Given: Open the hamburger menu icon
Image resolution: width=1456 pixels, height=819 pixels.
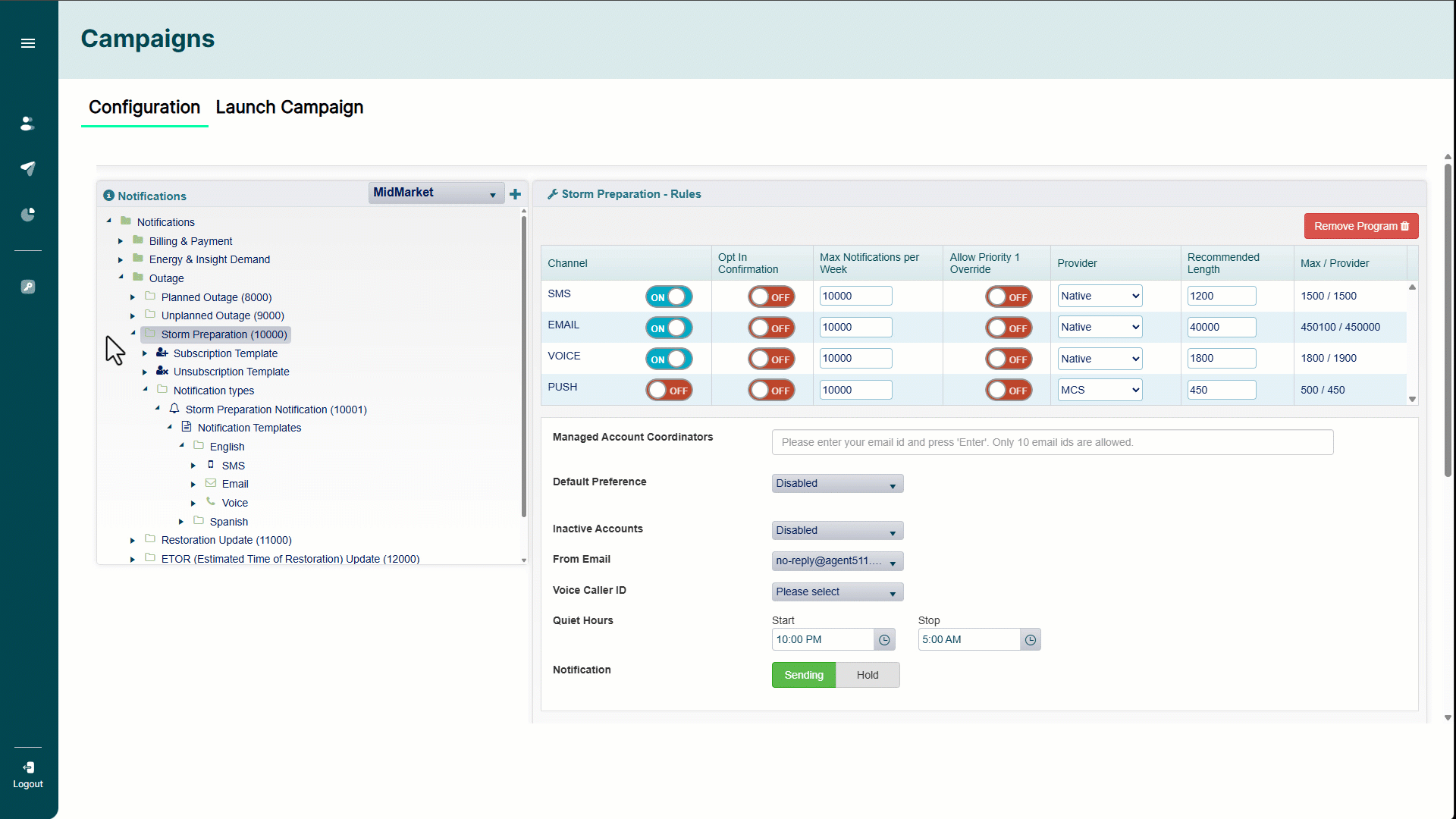Looking at the screenshot, I should [x=28, y=43].
